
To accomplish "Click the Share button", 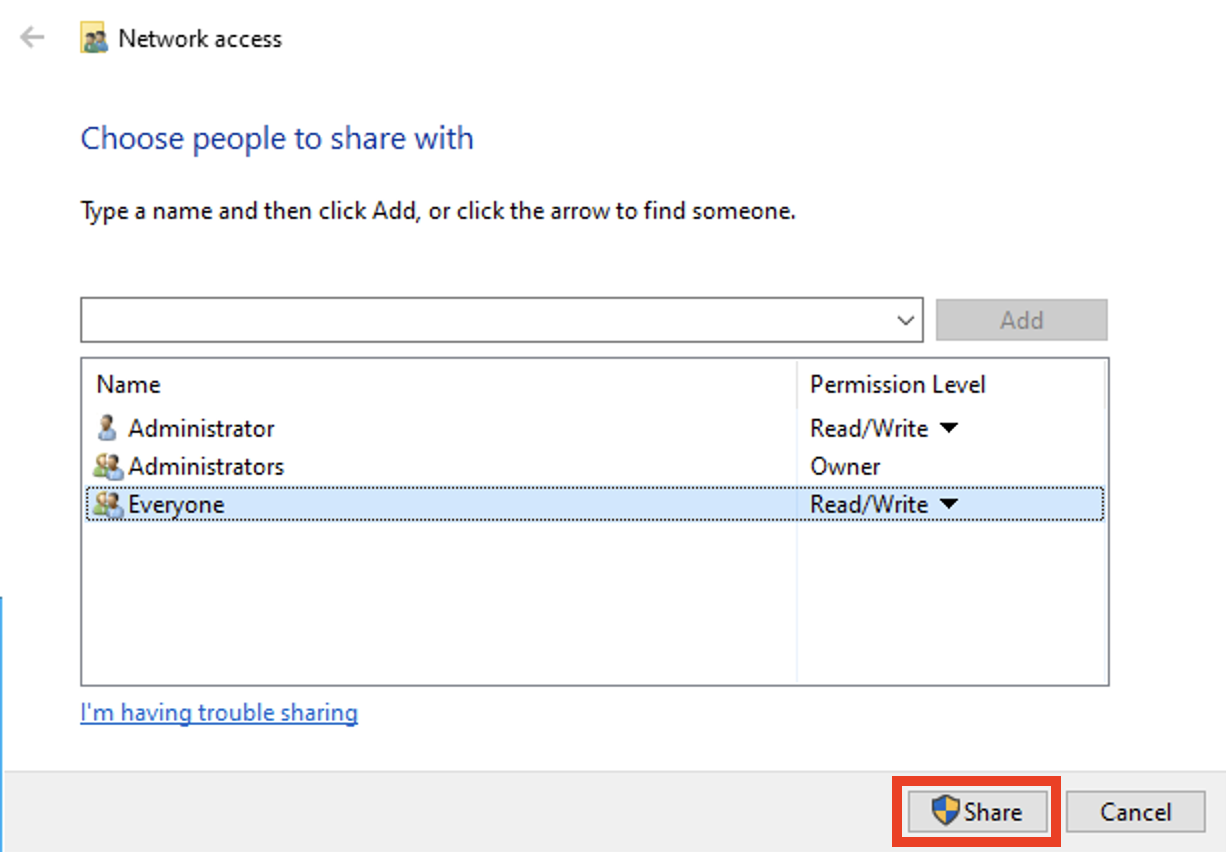I will [x=976, y=811].
